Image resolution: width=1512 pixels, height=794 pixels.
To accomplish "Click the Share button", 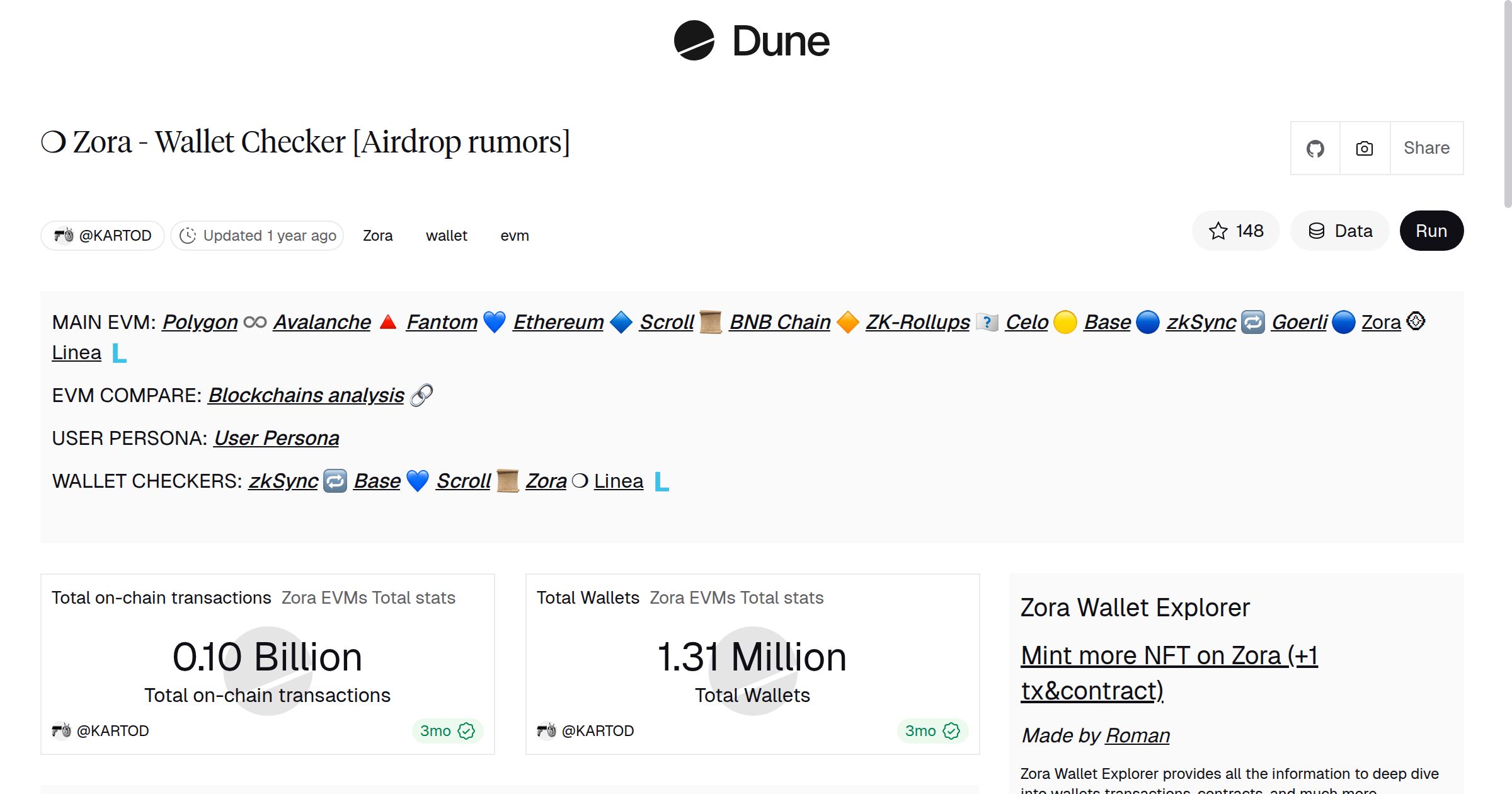I will [1426, 147].
